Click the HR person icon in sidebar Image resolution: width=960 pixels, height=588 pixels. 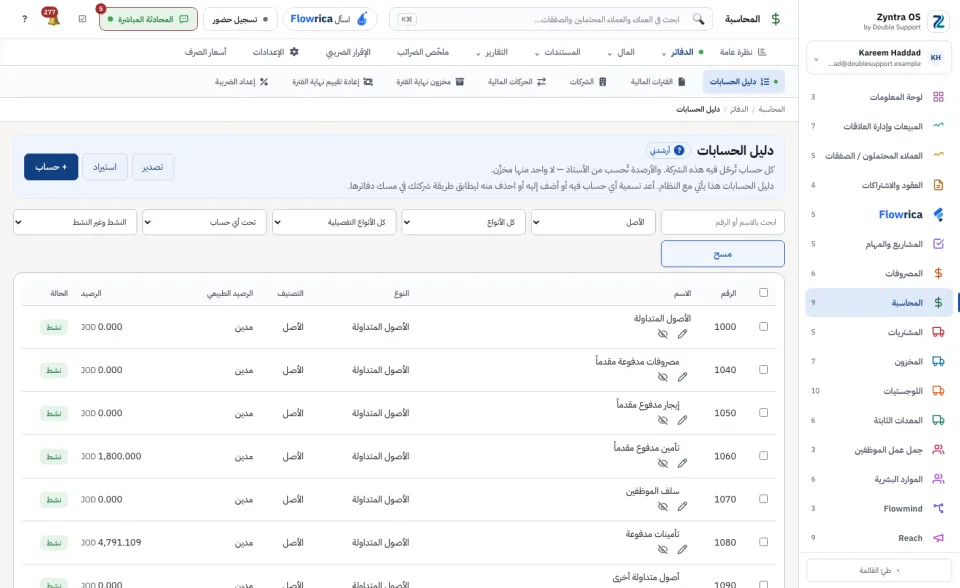938,479
